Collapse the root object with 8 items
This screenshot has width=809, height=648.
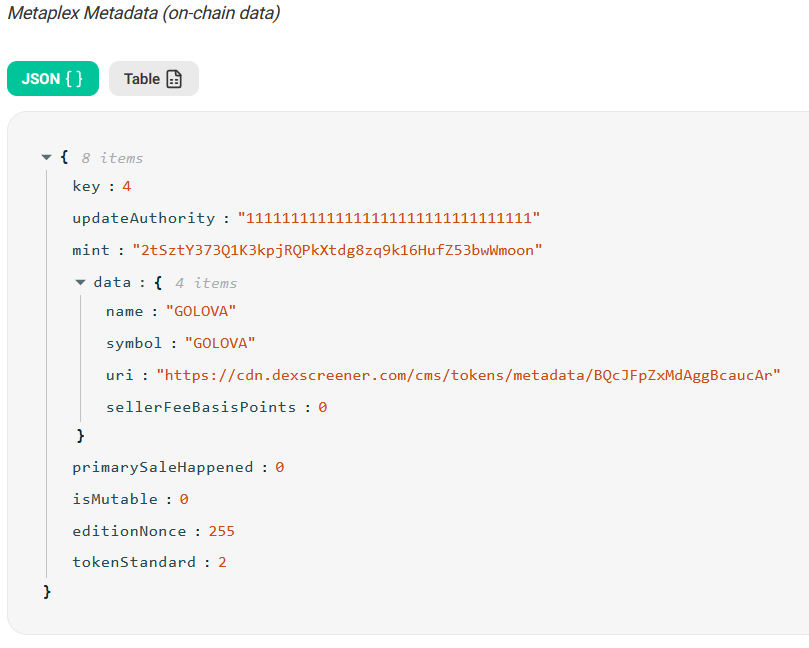click(46, 158)
